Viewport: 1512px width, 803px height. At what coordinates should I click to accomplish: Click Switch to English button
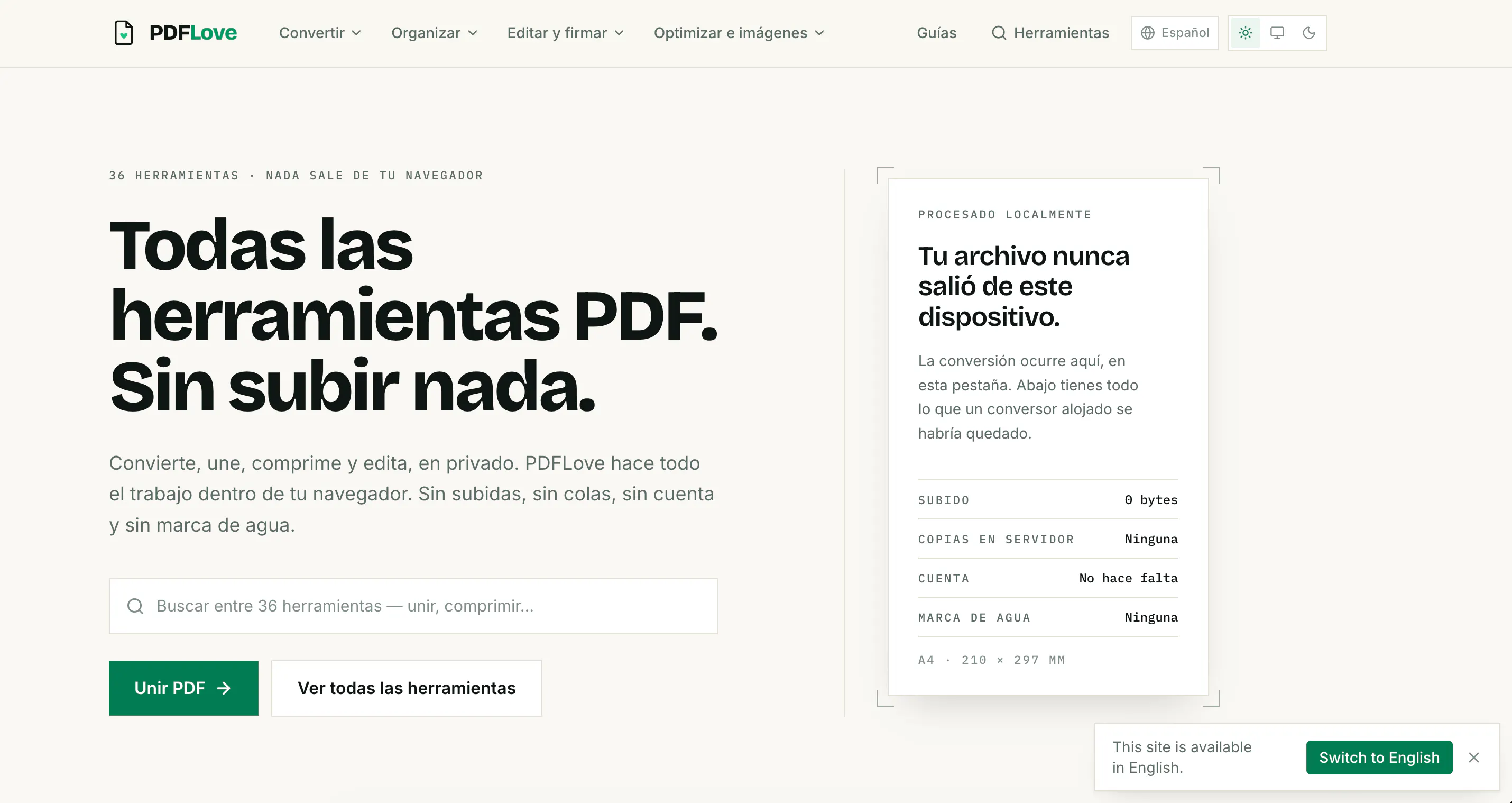(1379, 757)
